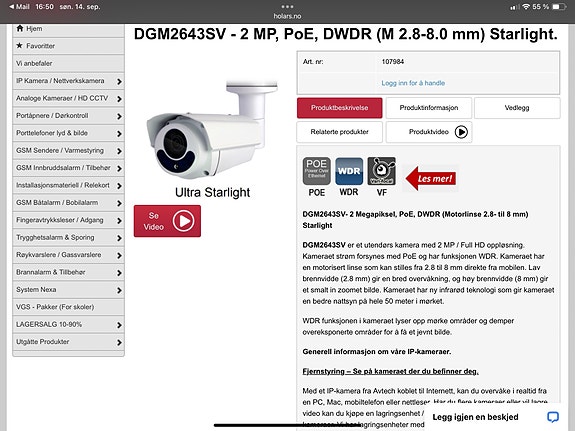Click Fjernstyring underlined heading link

391,371
